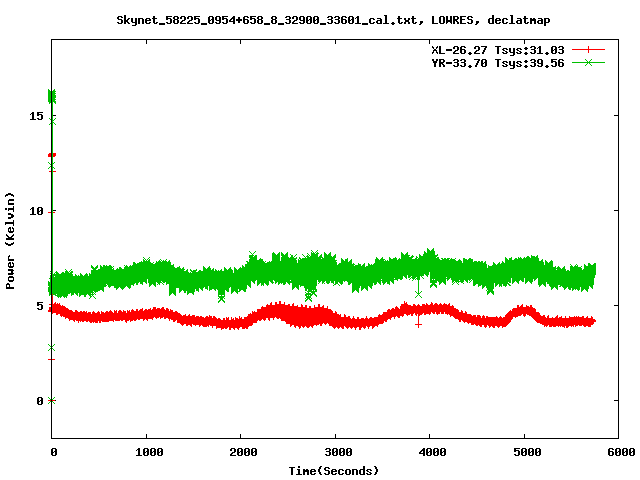The width and height of the screenshot is (640, 480).
Task: Click the plot title Skynet_58225_0954+658 text
Action: coord(333,20)
